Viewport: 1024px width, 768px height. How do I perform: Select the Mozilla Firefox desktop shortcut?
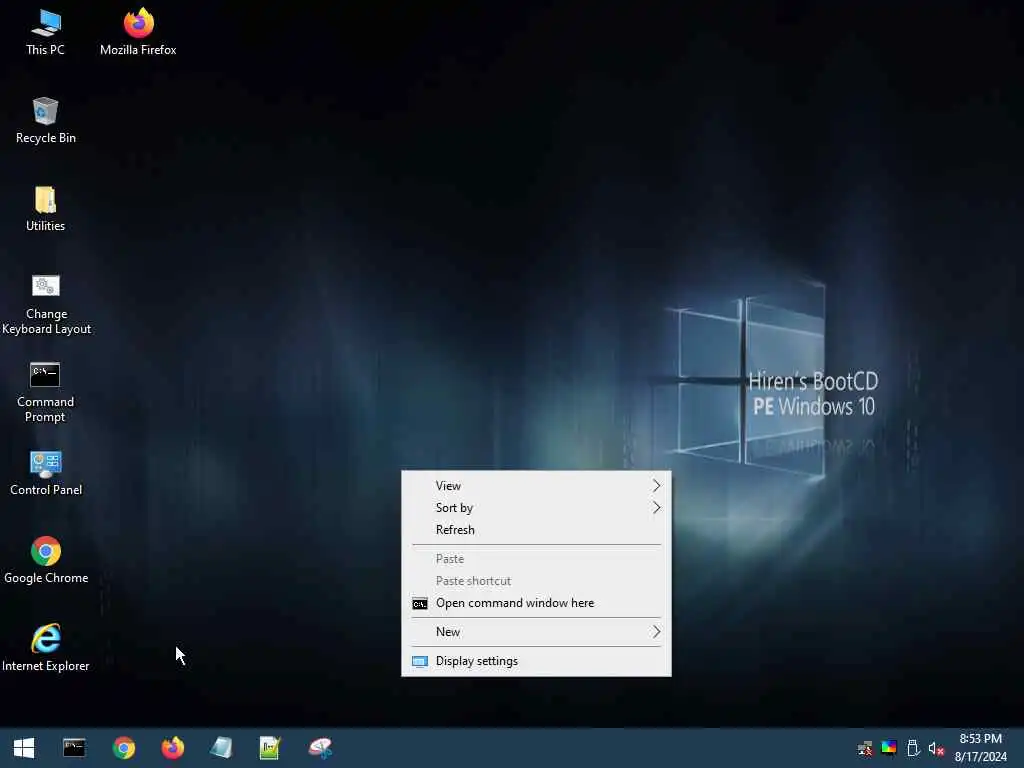(x=138, y=33)
